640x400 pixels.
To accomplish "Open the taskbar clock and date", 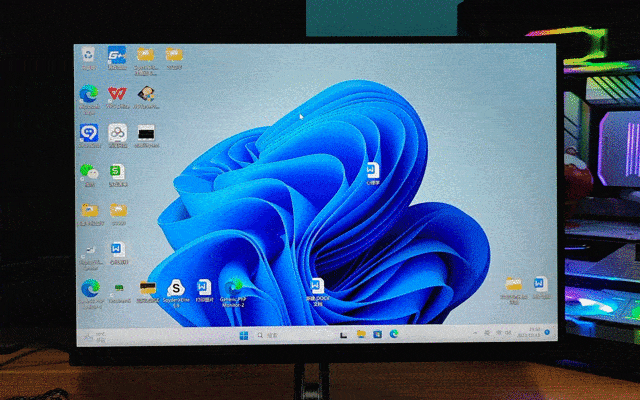I will coord(535,332).
